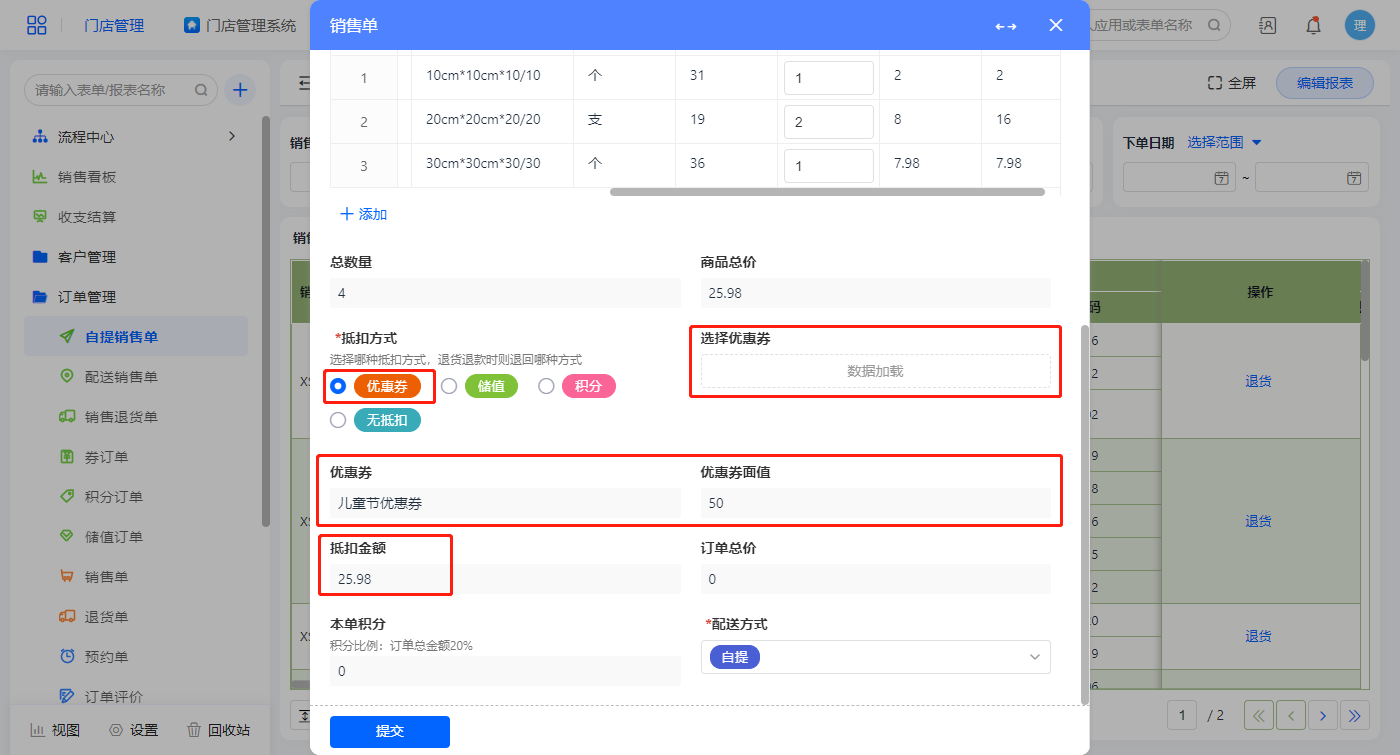The height and width of the screenshot is (755, 1400).
Task: Click the product table horizontal scrollbar
Action: [x=827, y=192]
